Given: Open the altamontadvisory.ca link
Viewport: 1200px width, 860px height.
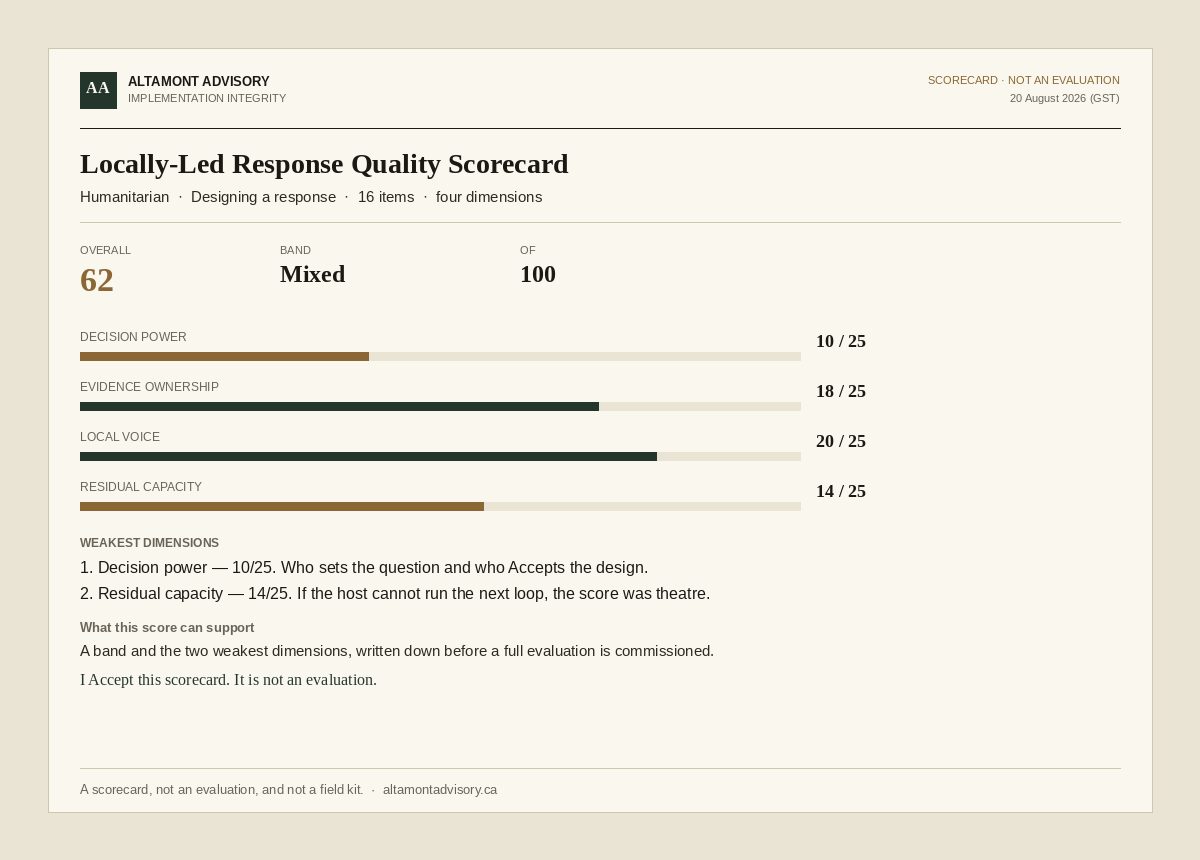Looking at the screenshot, I should (440, 790).
